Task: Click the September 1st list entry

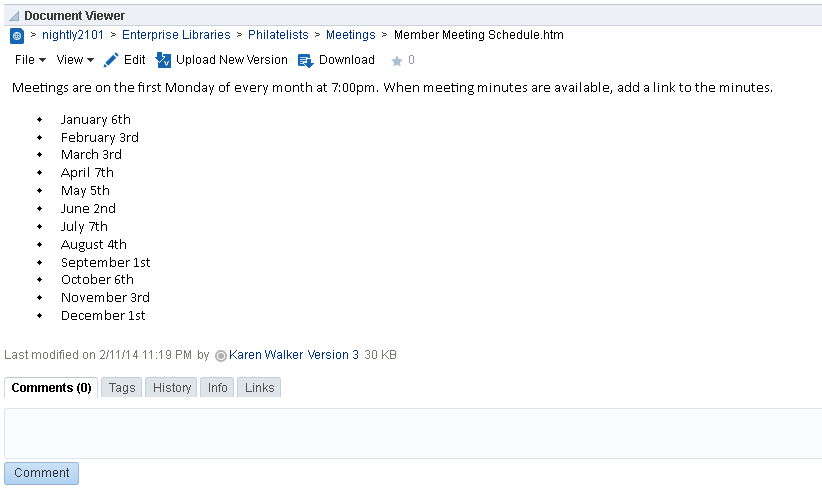Action: pyautogui.click(x=105, y=263)
